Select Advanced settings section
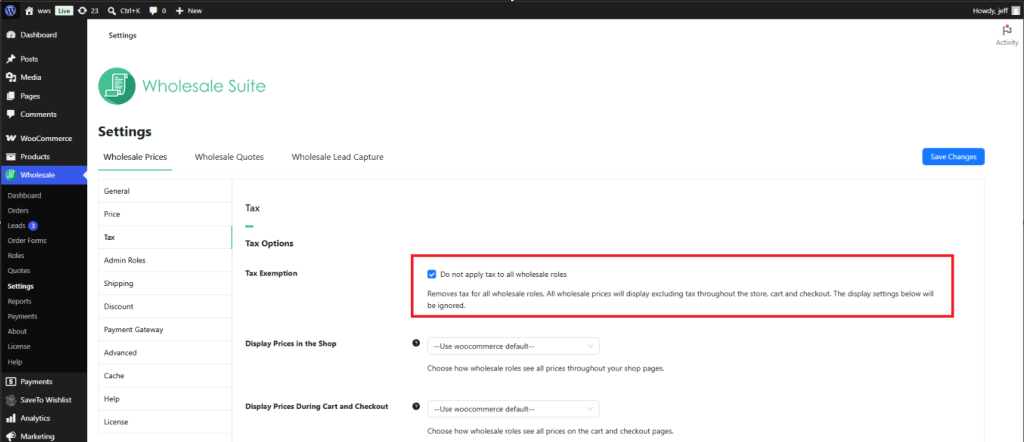Viewport: 1024px width, 442px height. click(x=165, y=353)
